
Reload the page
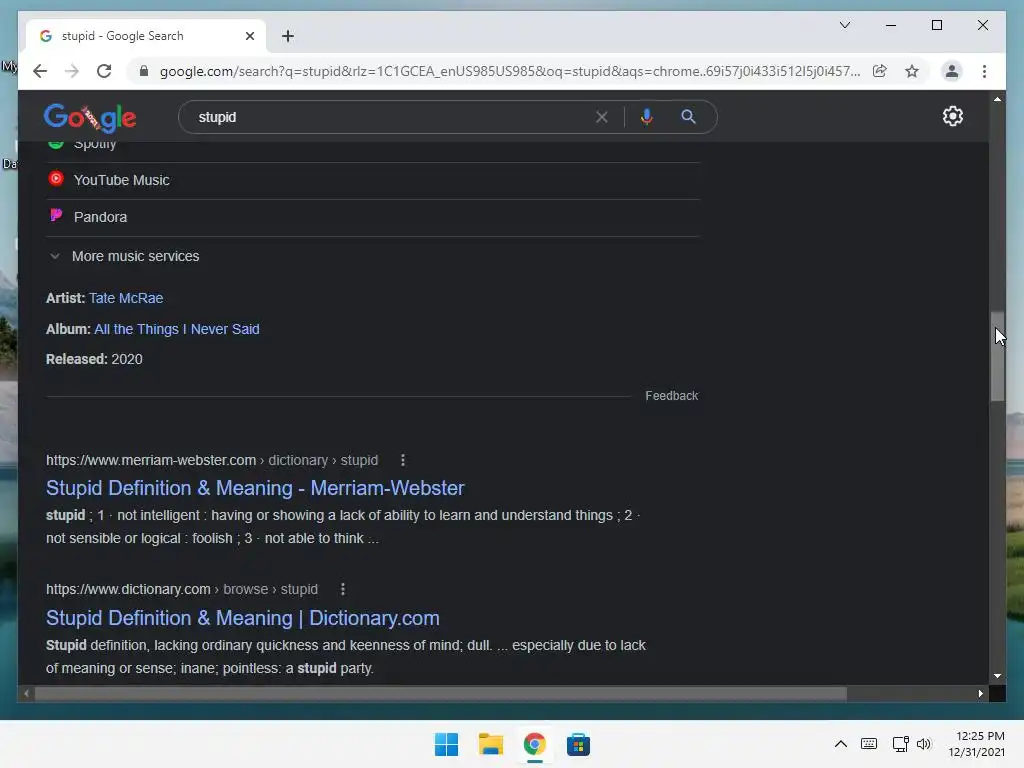coord(104,71)
